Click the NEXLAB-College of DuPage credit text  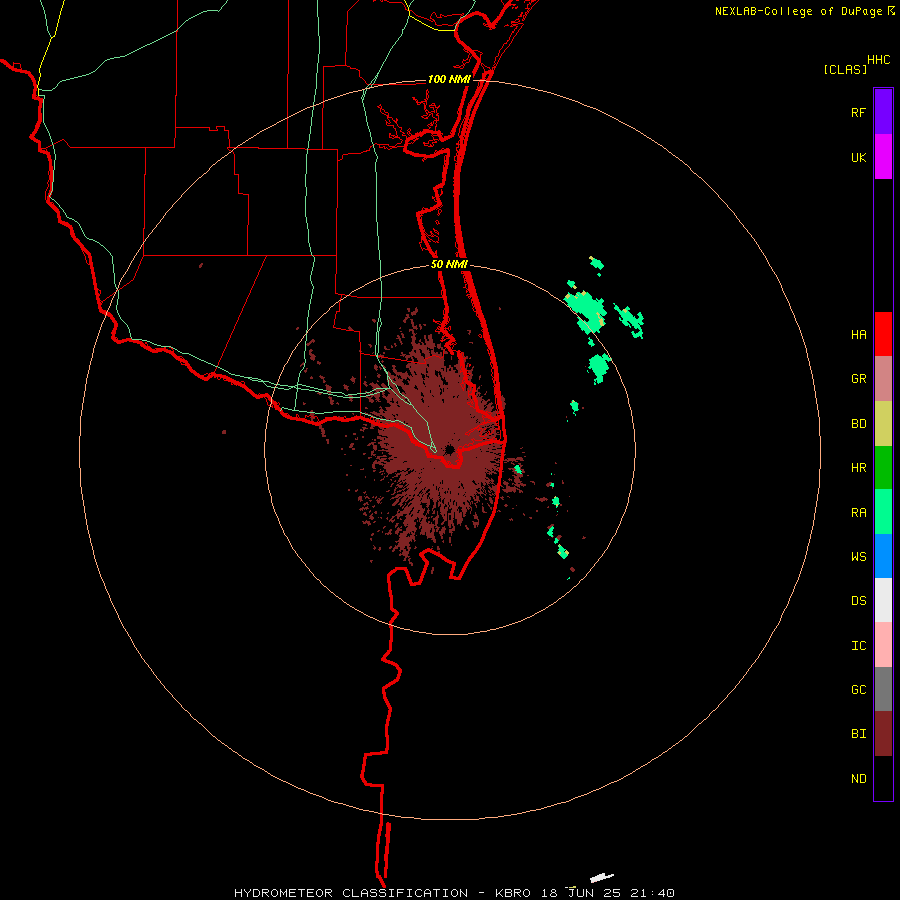pos(800,11)
